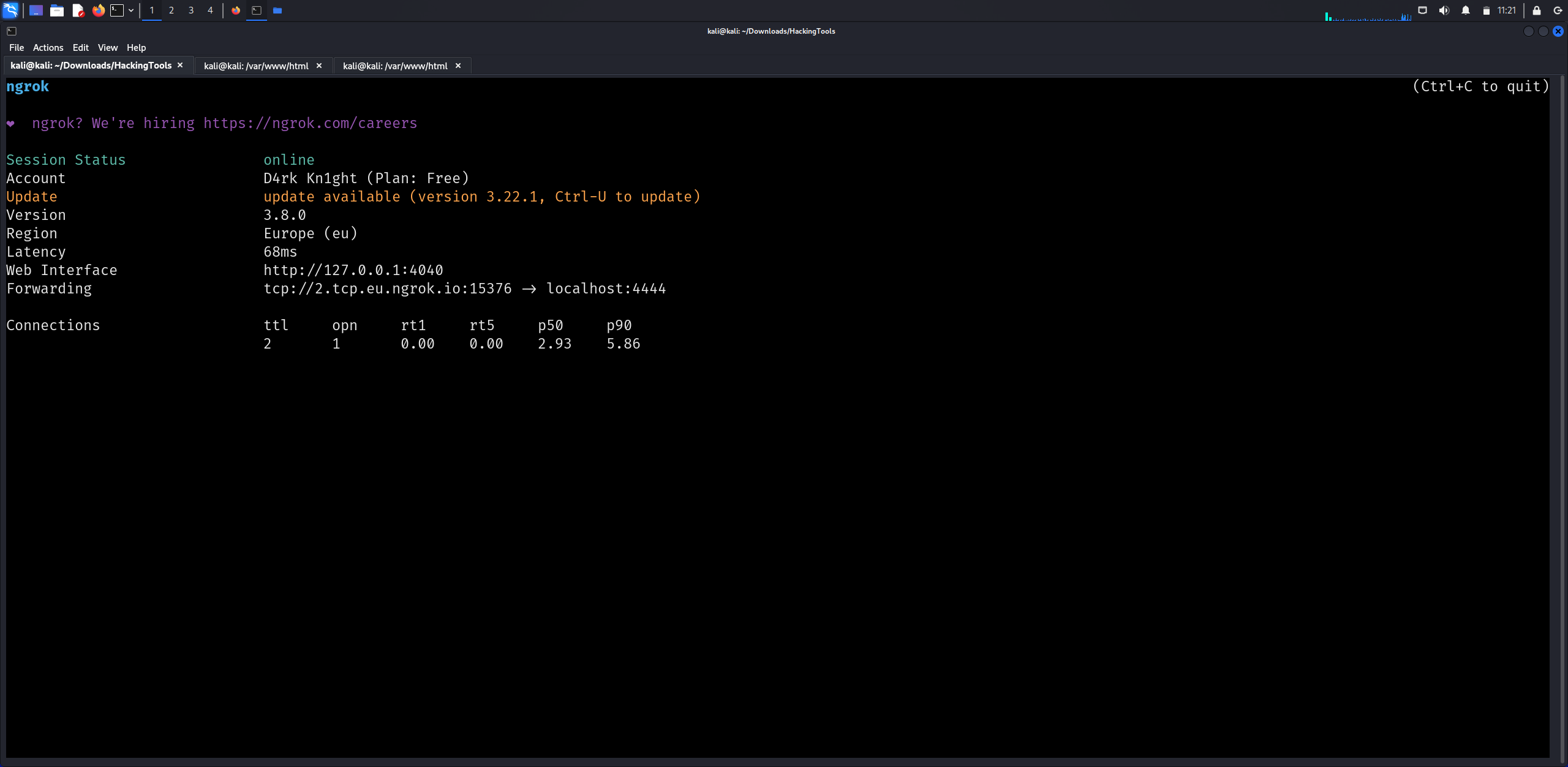Launch the text editor from panel
This screenshot has width=1568, height=767.
pyautogui.click(x=78, y=10)
